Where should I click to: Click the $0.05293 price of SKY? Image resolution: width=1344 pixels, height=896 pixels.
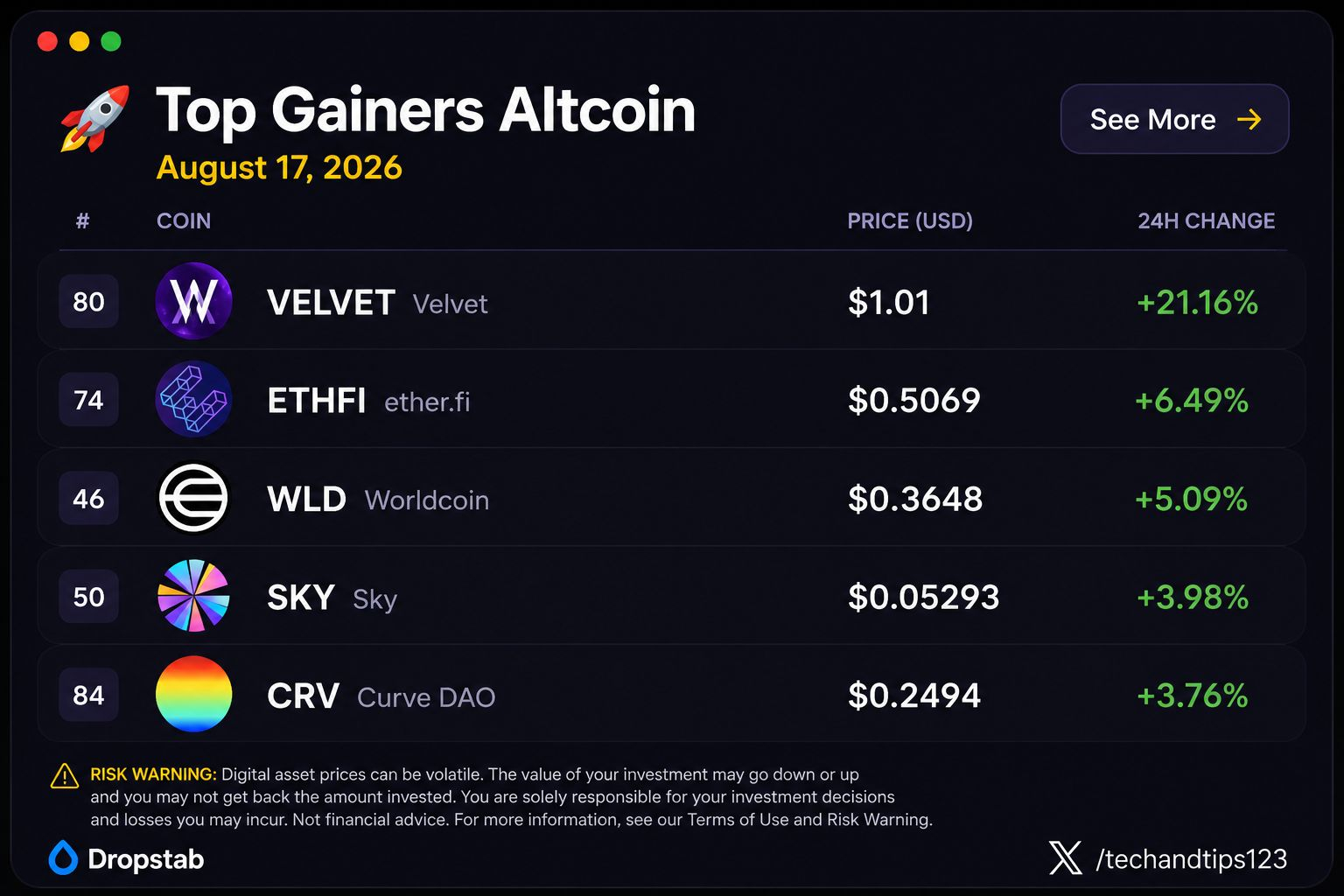coord(923,598)
